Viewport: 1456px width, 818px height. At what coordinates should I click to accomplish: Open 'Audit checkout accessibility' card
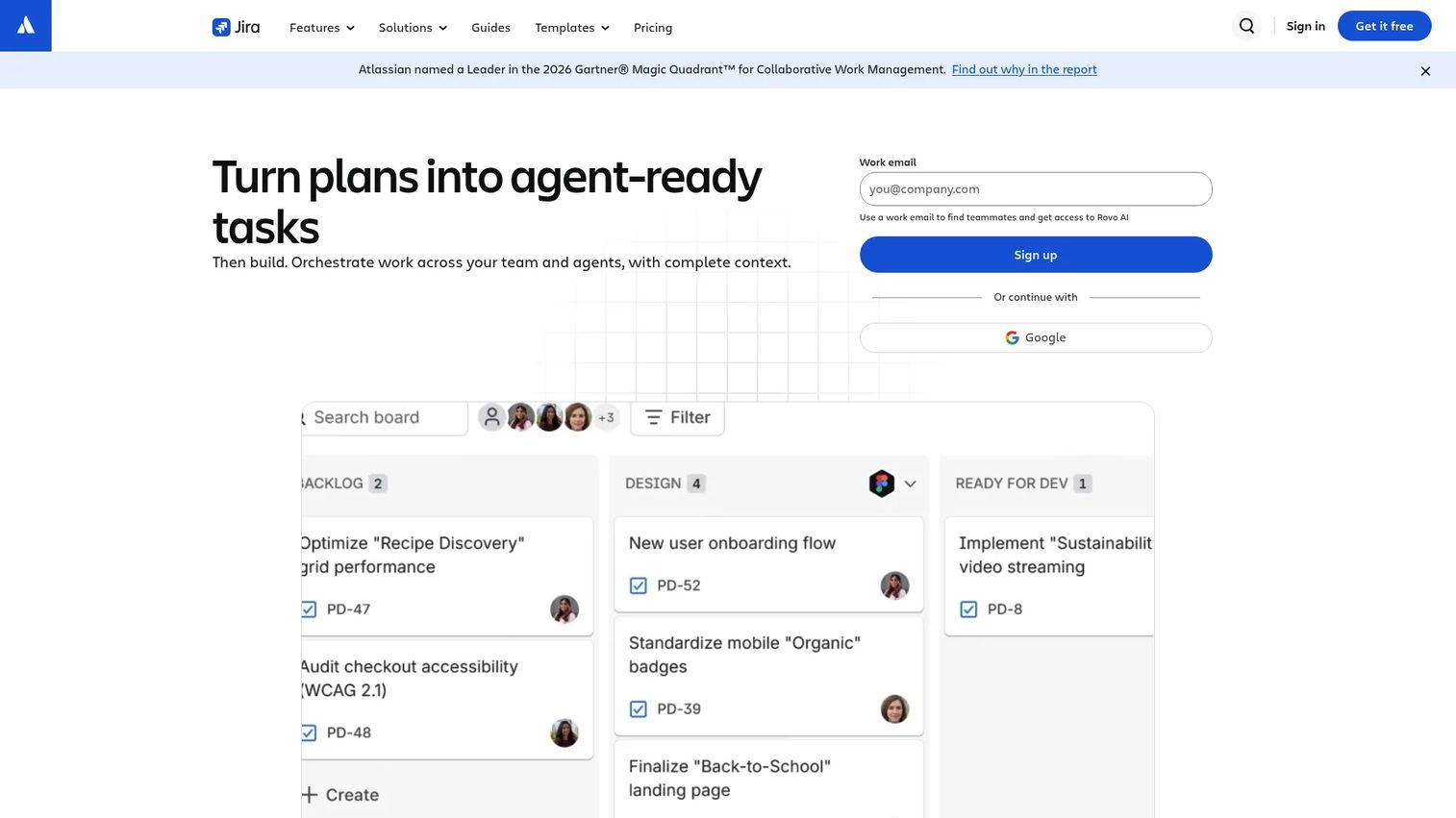446,699
